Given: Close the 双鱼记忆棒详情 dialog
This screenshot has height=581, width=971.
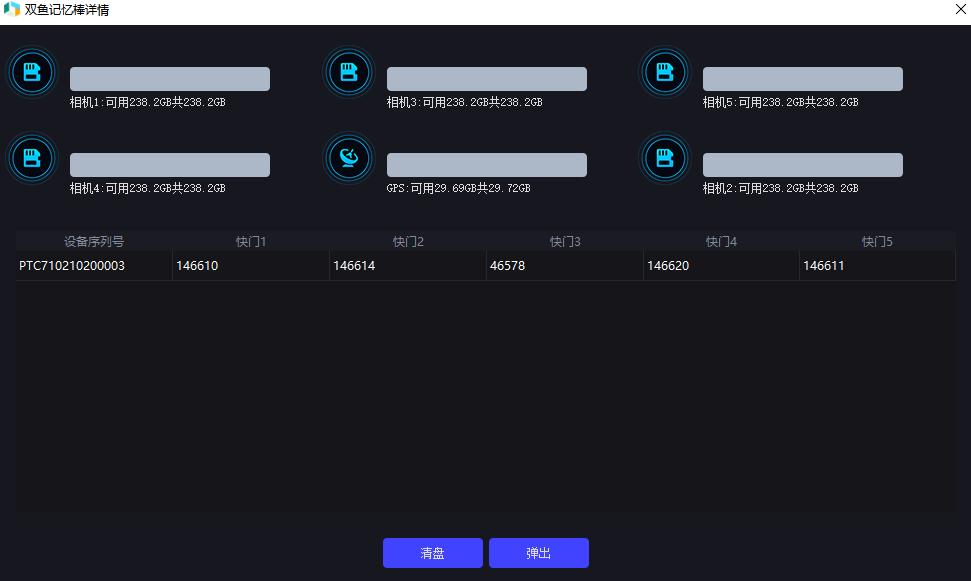Looking at the screenshot, I should pos(960,9).
